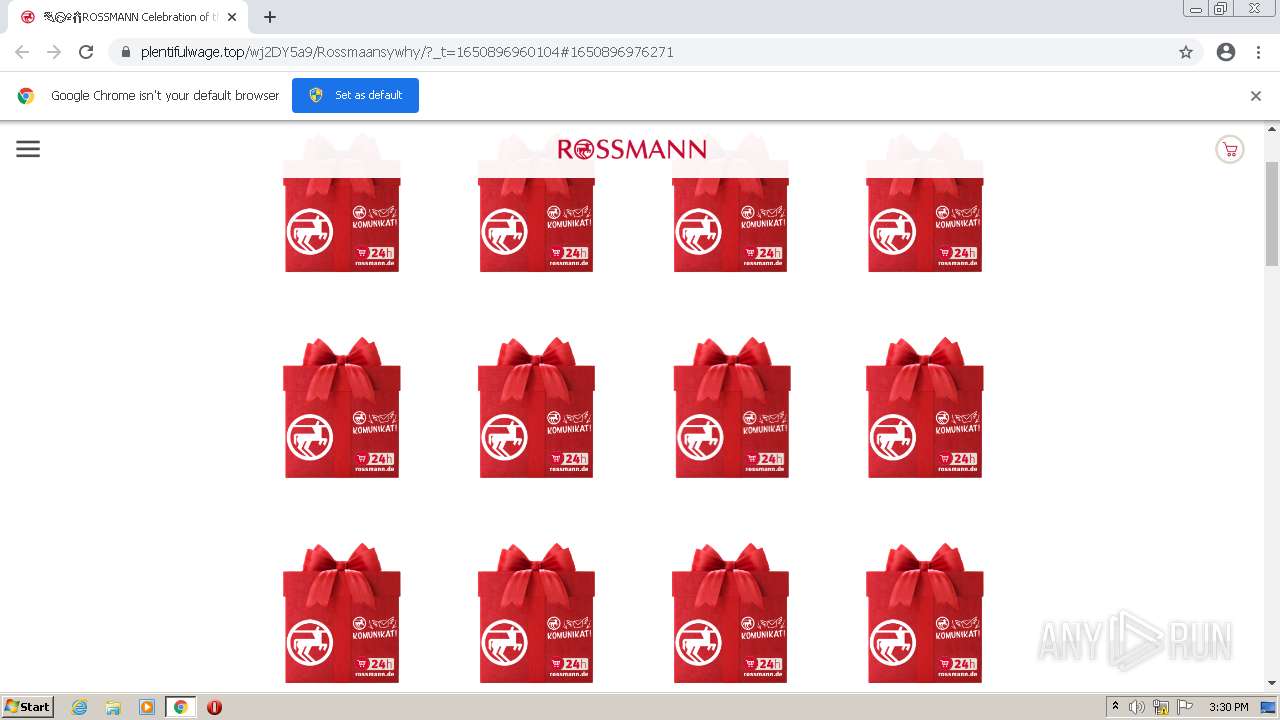Viewport: 1280px width, 720px height.
Task: Launch Internet Explorer from the taskbar
Action: click(79, 707)
